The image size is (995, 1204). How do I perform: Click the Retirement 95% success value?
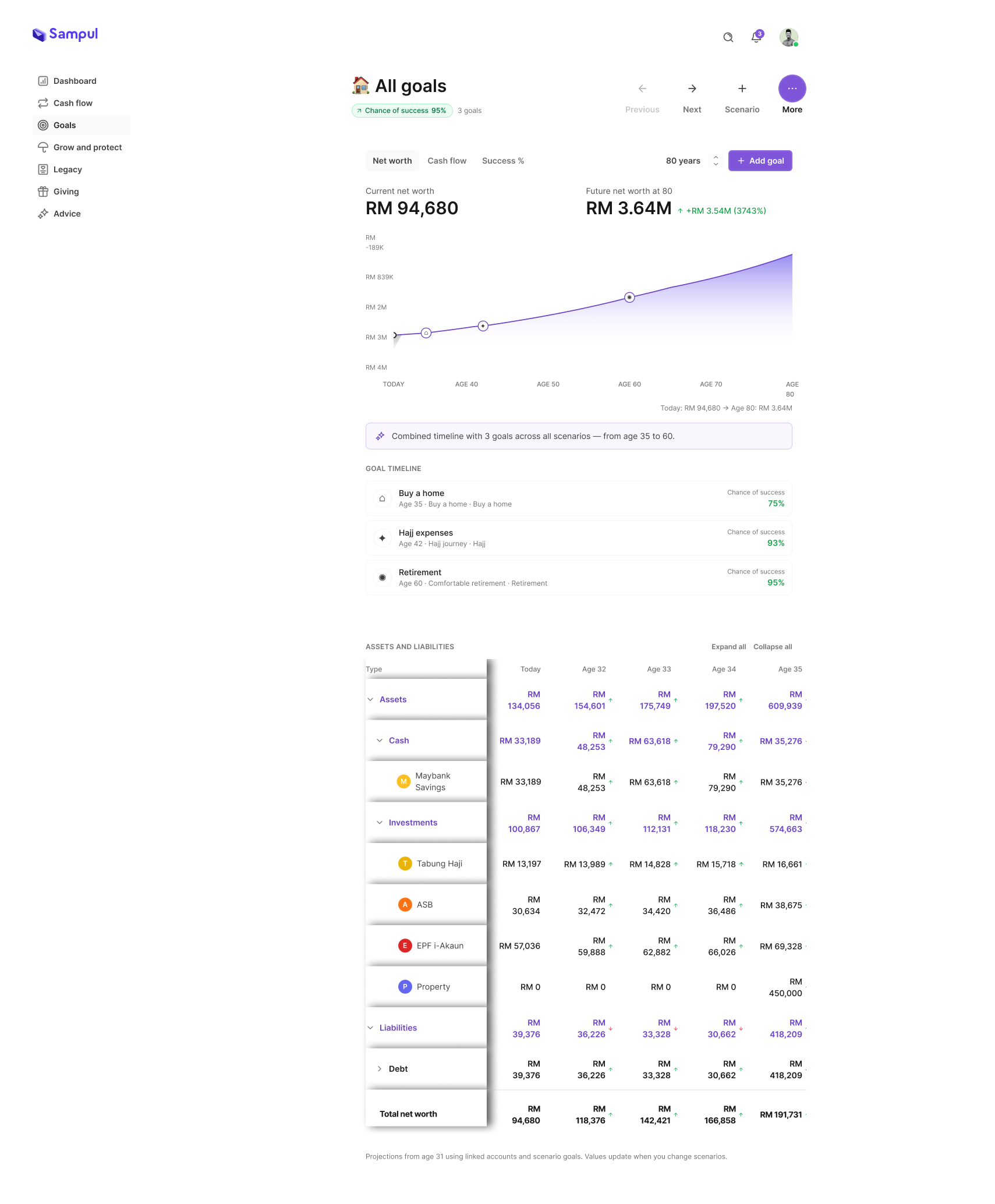click(776, 583)
